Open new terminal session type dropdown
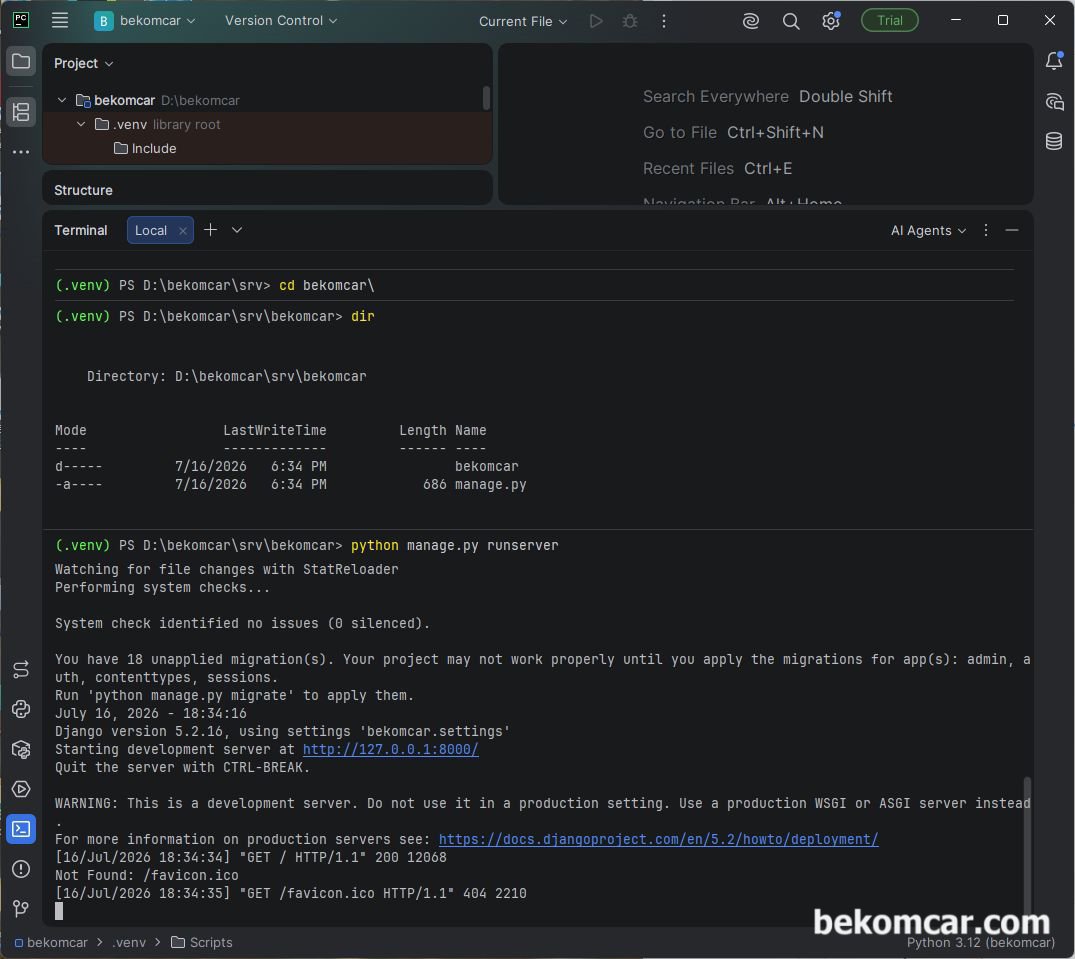 [x=237, y=230]
